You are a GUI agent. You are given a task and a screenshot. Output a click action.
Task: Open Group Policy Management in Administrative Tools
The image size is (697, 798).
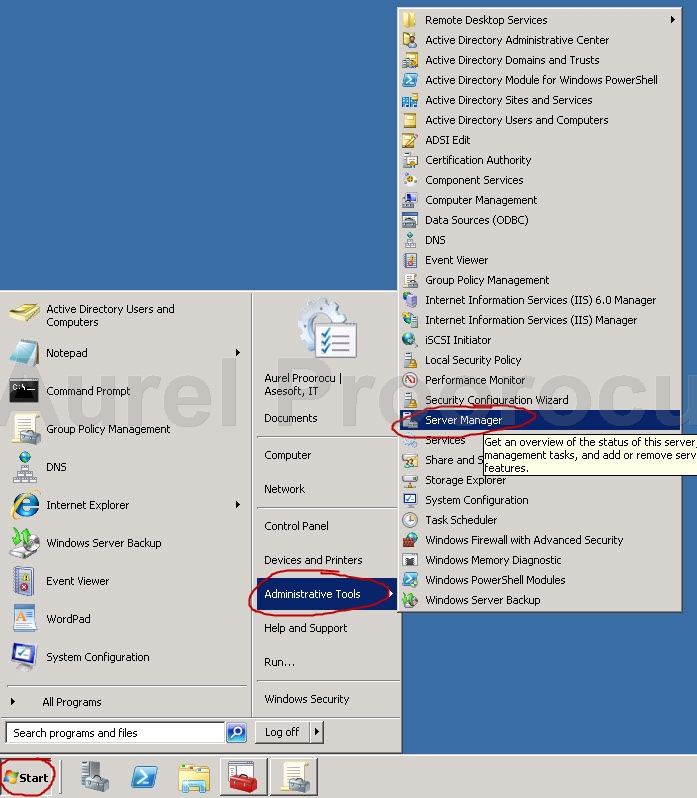(x=540, y=280)
